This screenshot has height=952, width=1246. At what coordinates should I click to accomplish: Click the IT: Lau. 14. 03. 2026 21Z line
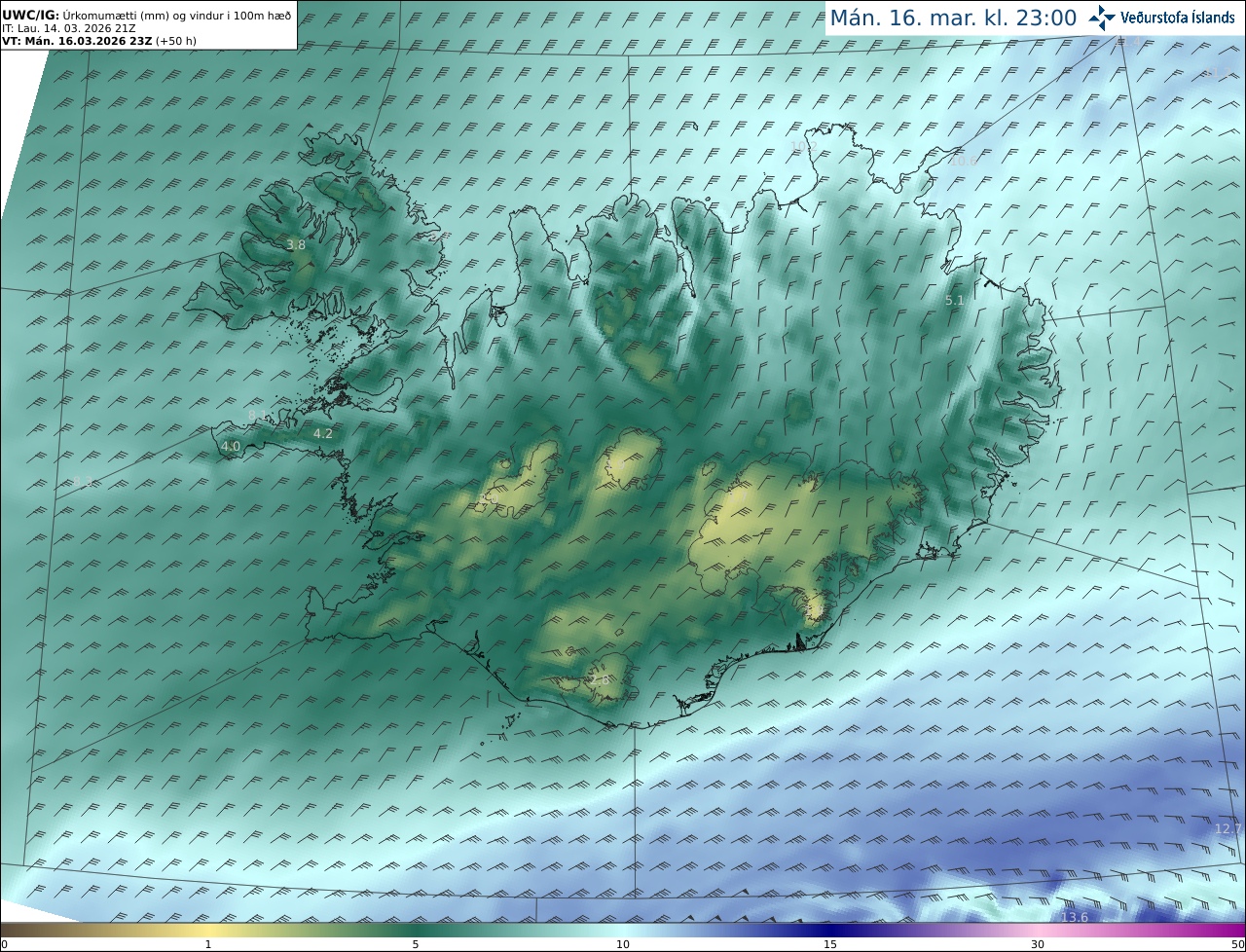68,28
